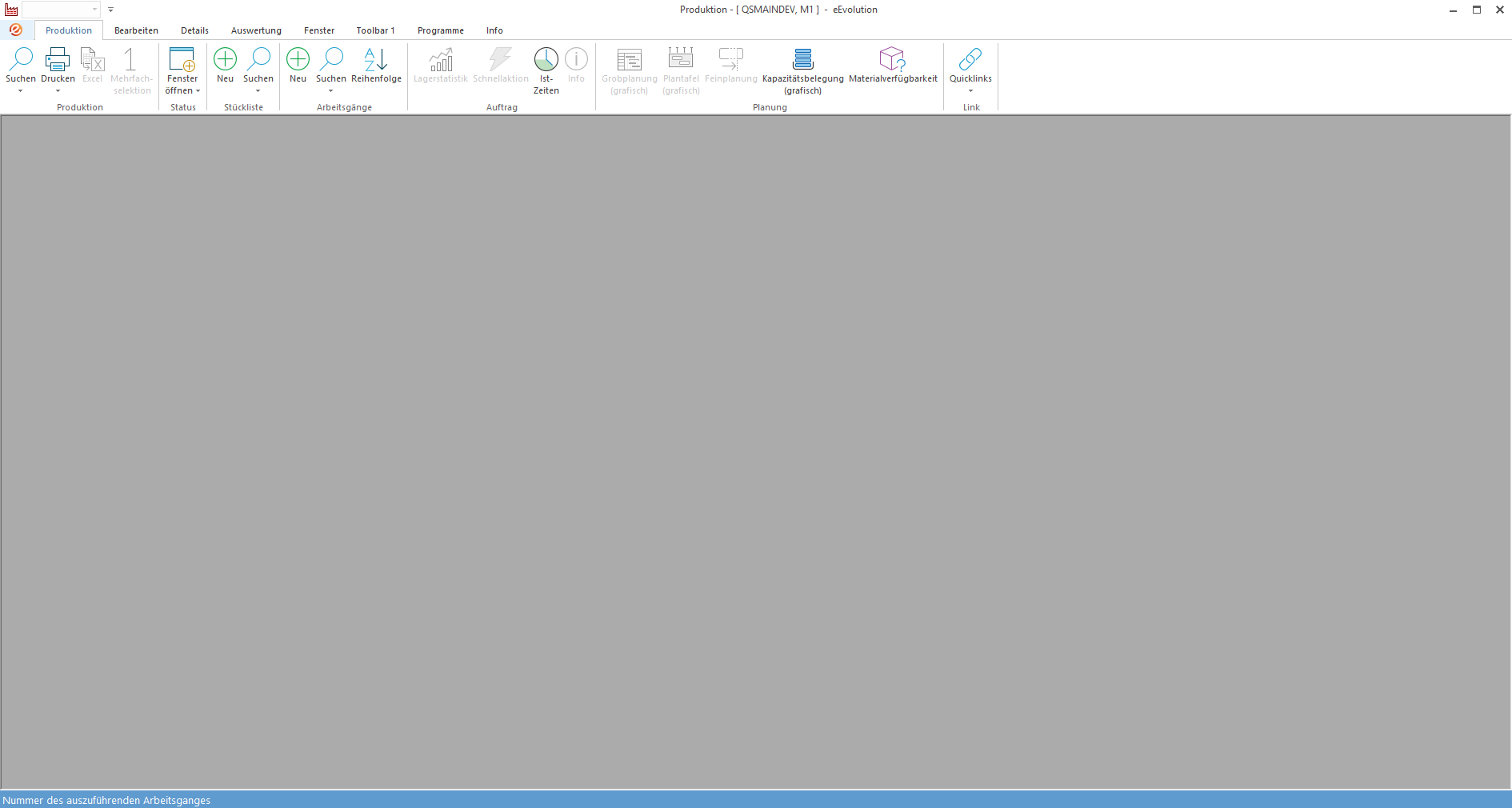This screenshot has height=808, width=1512.
Task: Search Arbeitsgänge with Suchen icon
Action: [x=331, y=59]
